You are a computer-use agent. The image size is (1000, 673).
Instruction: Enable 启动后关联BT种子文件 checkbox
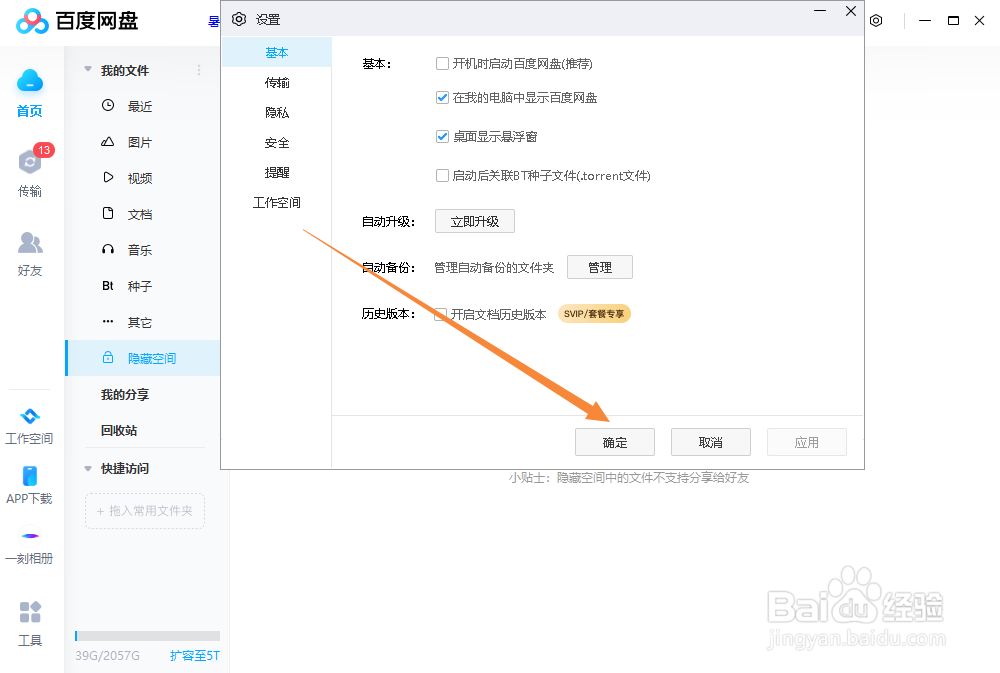(x=442, y=175)
